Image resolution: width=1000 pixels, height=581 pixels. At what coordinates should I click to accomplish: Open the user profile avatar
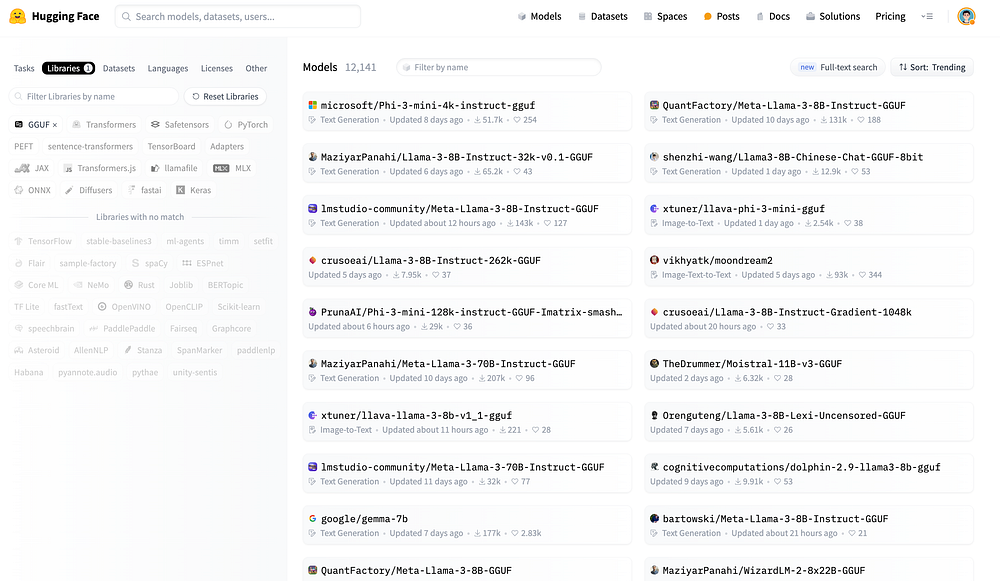(966, 17)
